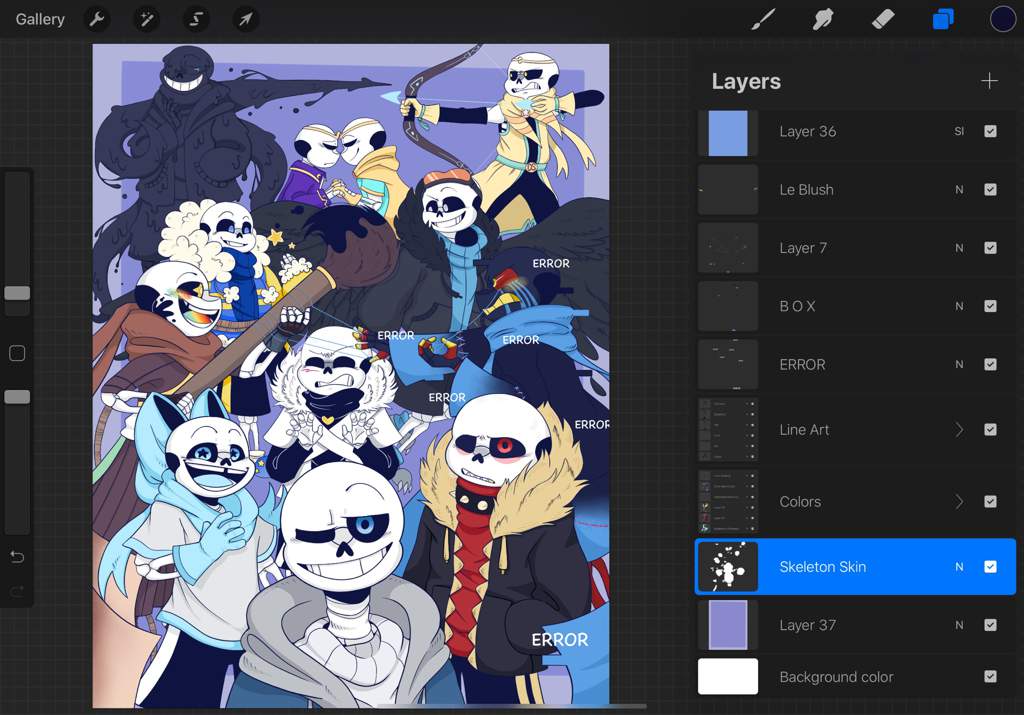Select the Selection tool
Screen dimensions: 1024x715
tap(196, 20)
